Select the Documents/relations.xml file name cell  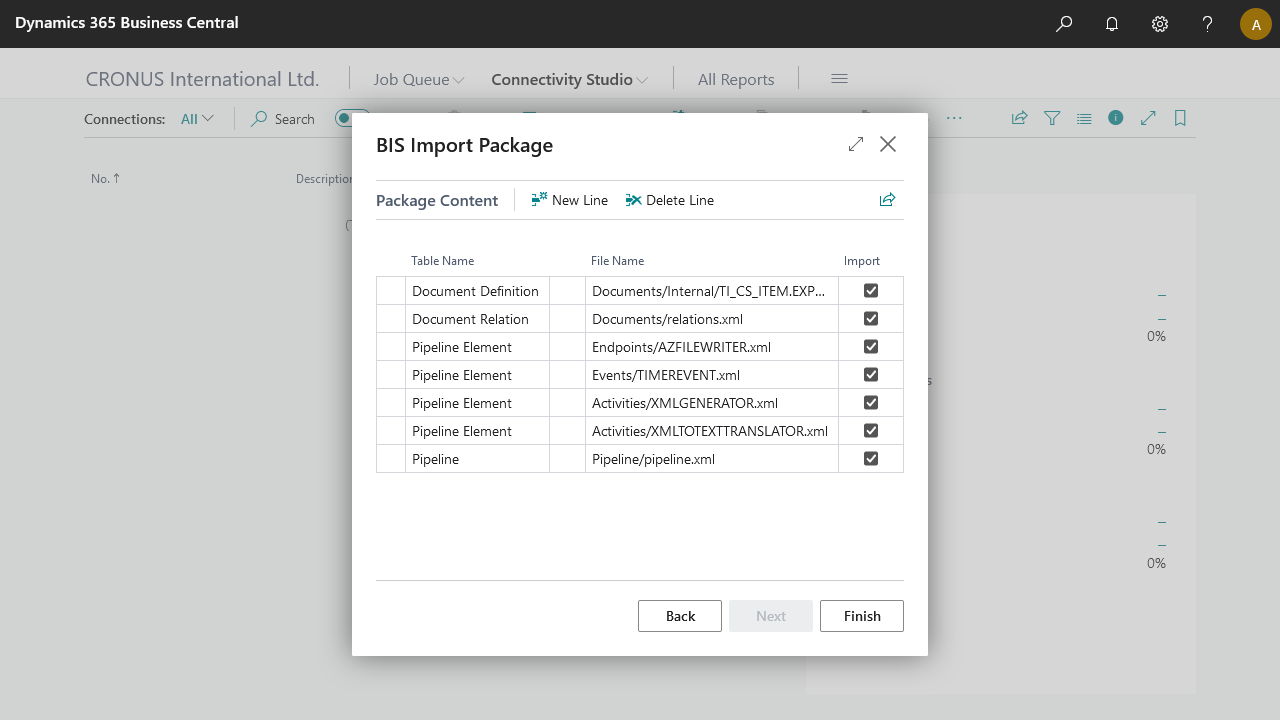click(x=712, y=319)
